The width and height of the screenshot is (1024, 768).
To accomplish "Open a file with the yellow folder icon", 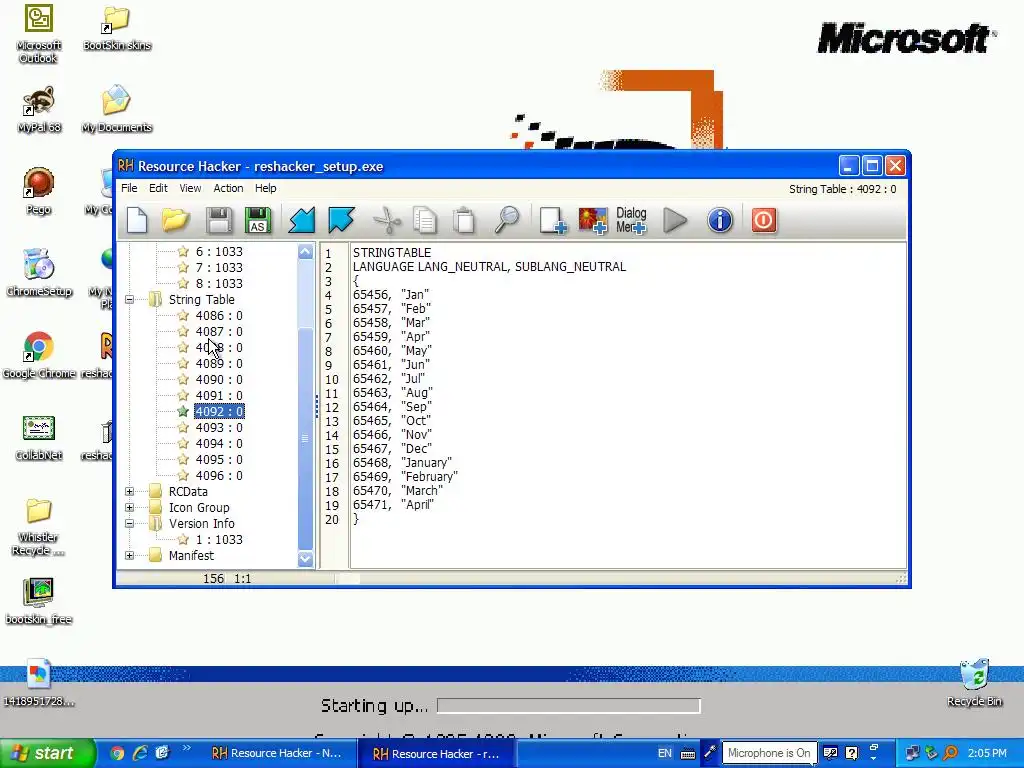I will [176, 220].
